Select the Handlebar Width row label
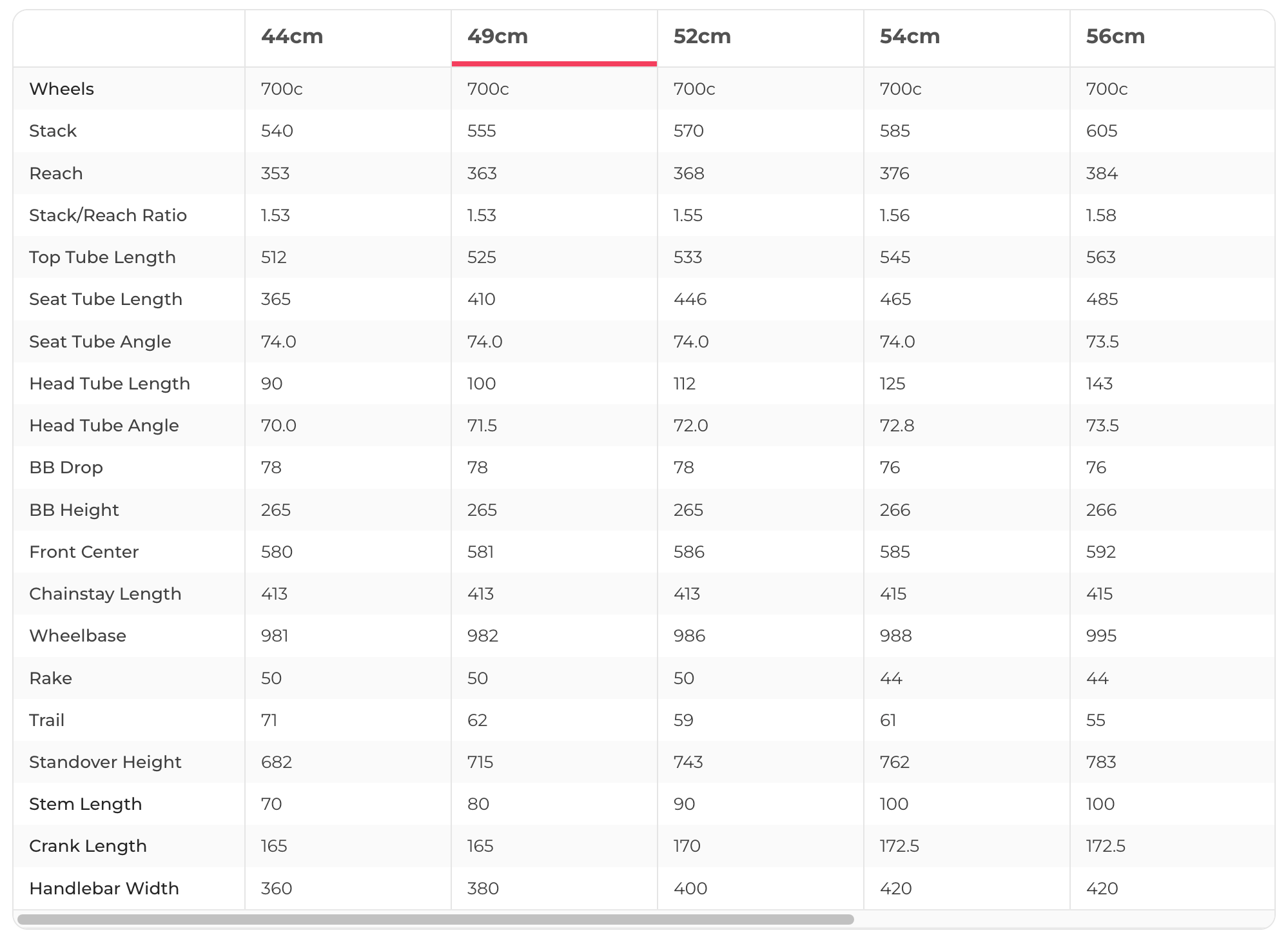This screenshot has height=944, width=1288. pos(104,889)
